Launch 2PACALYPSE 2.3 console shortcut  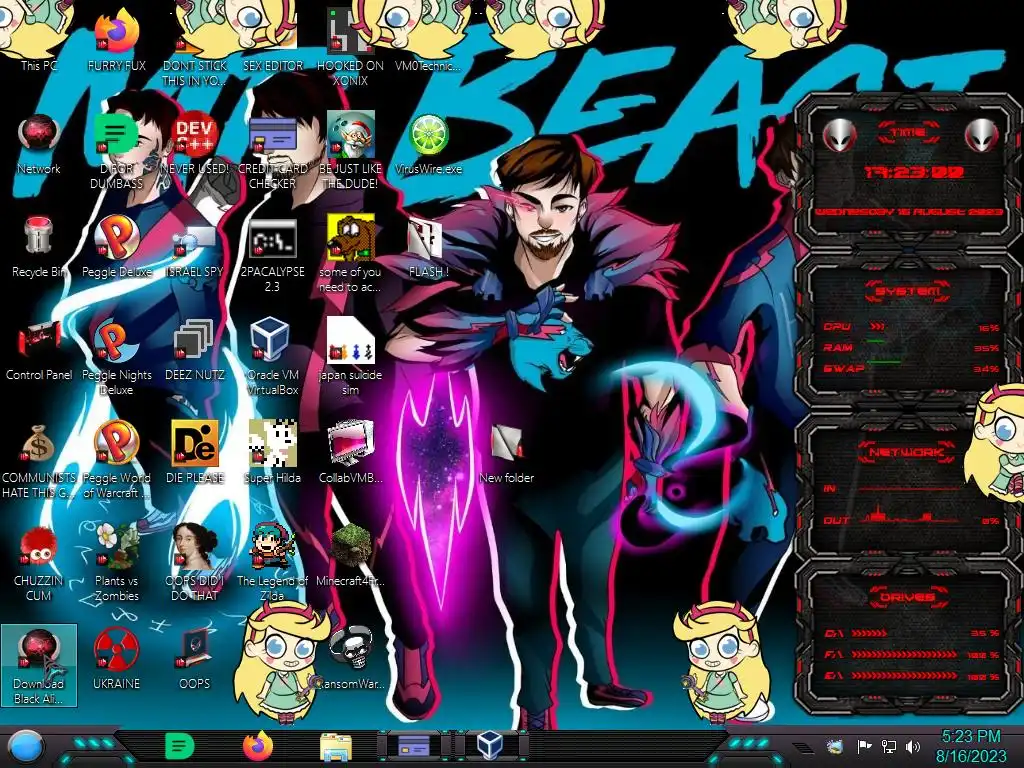(272, 255)
